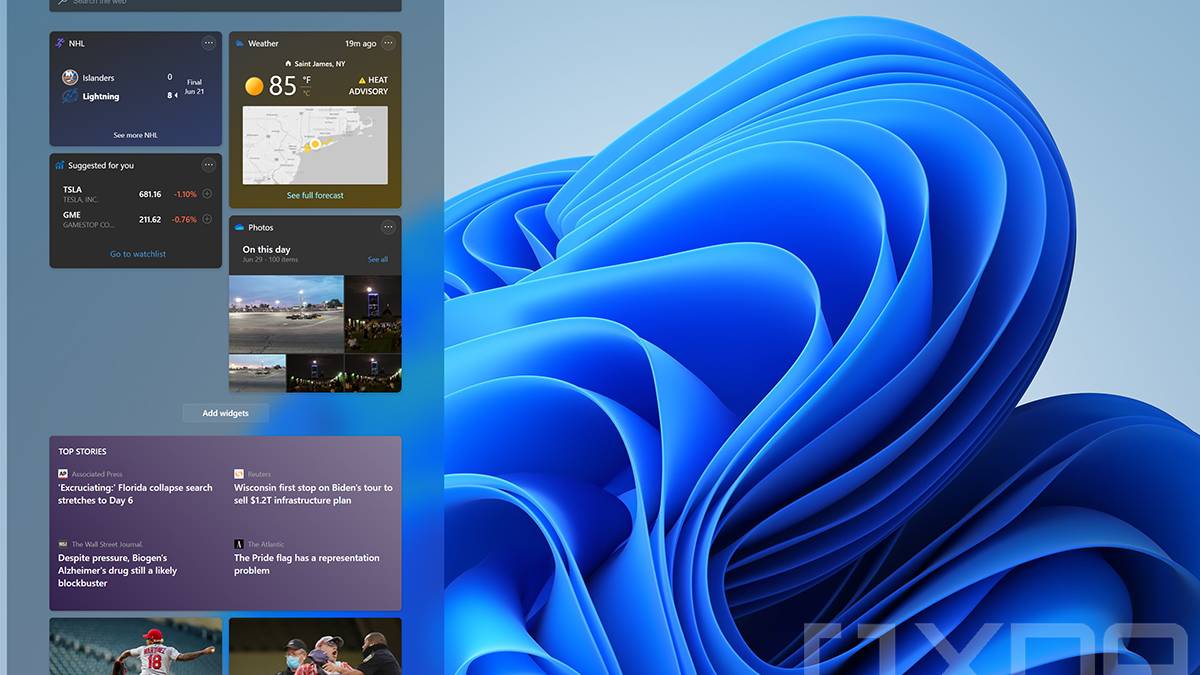Screen dimensions: 1200x675
Task: Click the heat advisory warning triangle icon
Action: point(363,80)
